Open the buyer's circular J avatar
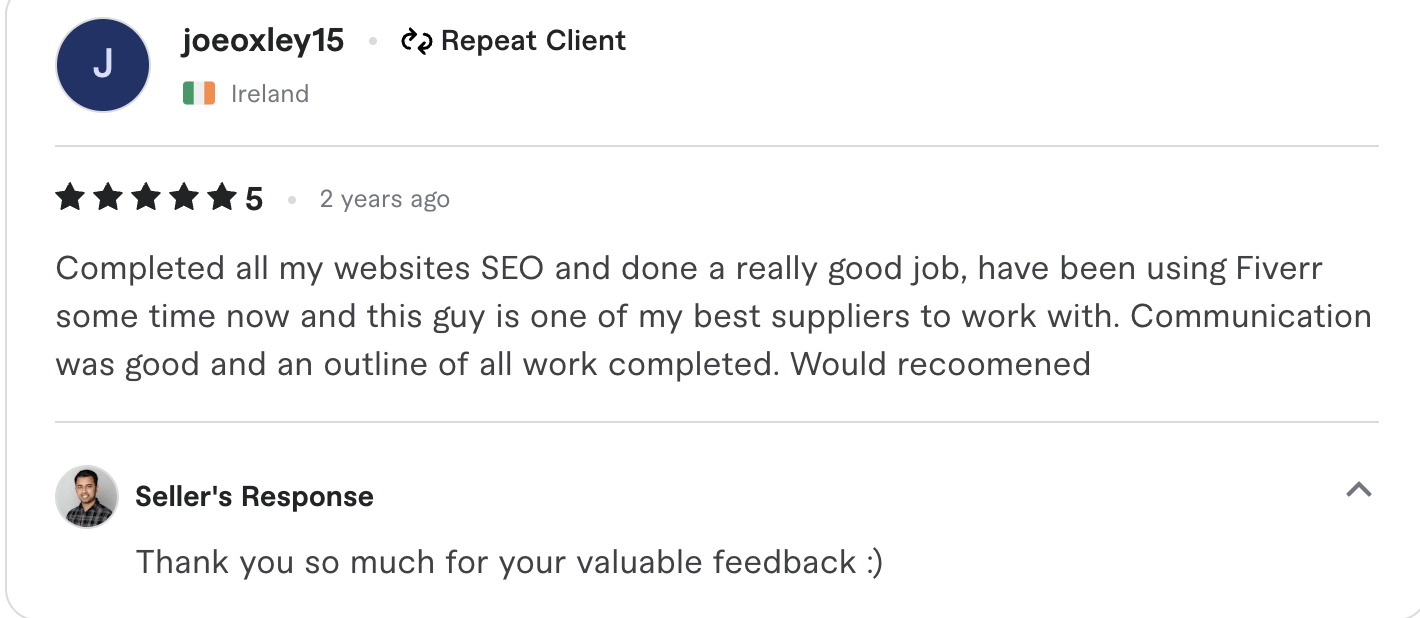The image size is (1420, 618). tap(102, 64)
